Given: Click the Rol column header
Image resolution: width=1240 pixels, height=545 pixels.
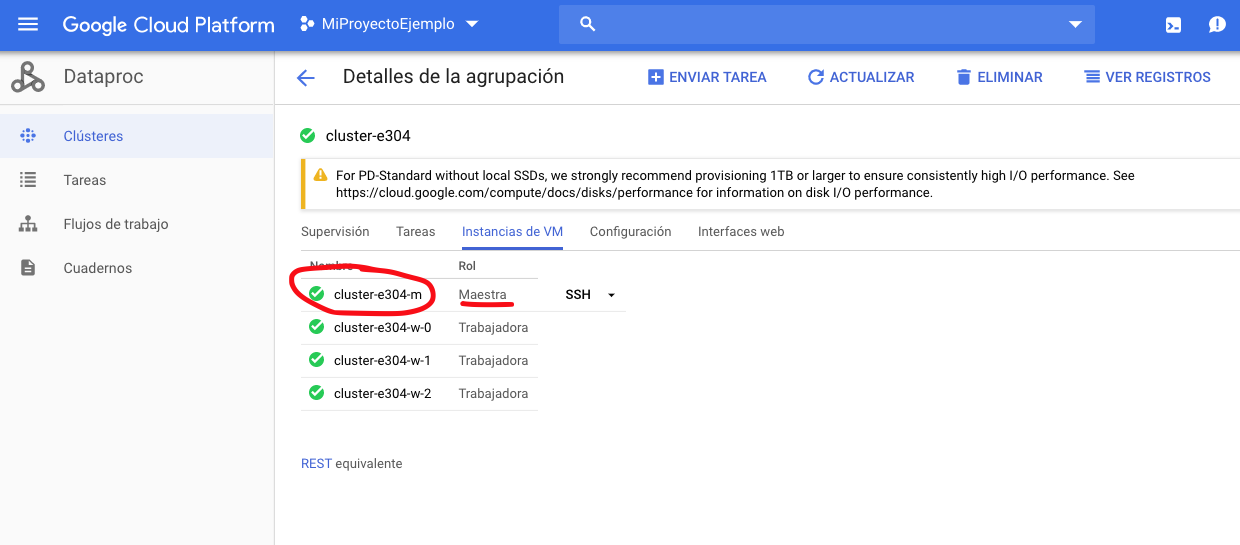Looking at the screenshot, I should click(467, 266).
